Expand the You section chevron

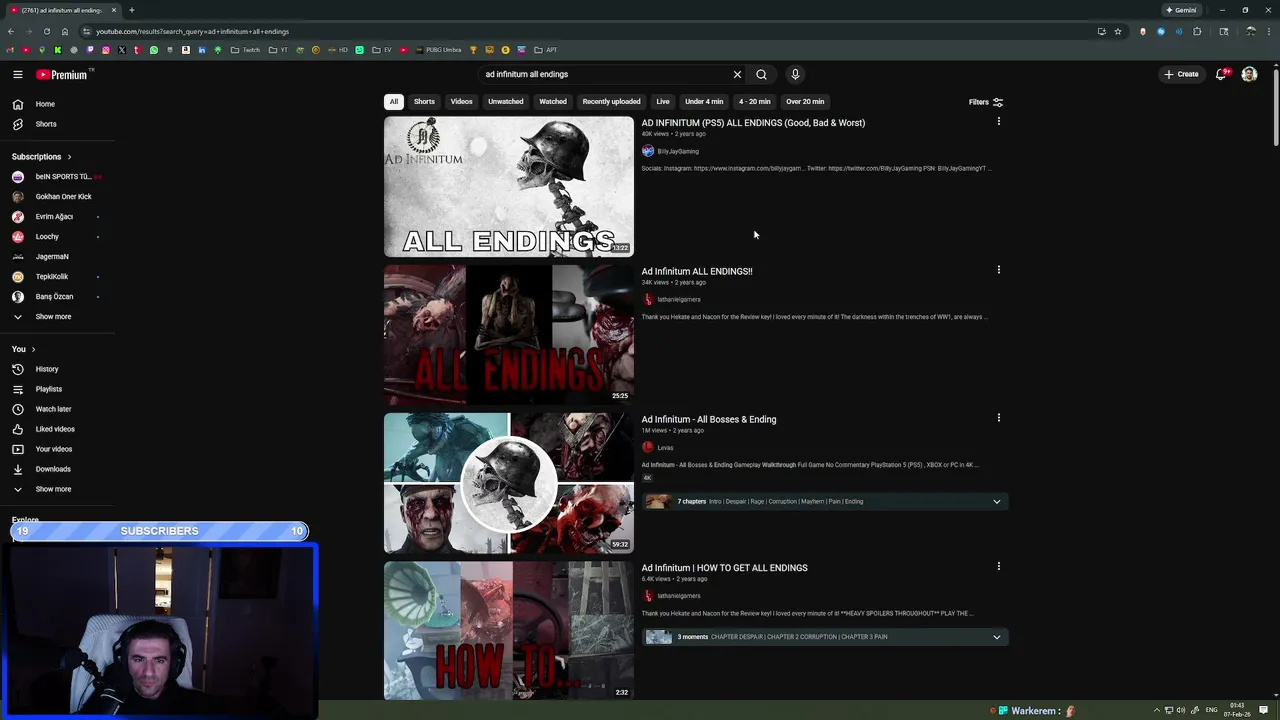tap(33, 349)
